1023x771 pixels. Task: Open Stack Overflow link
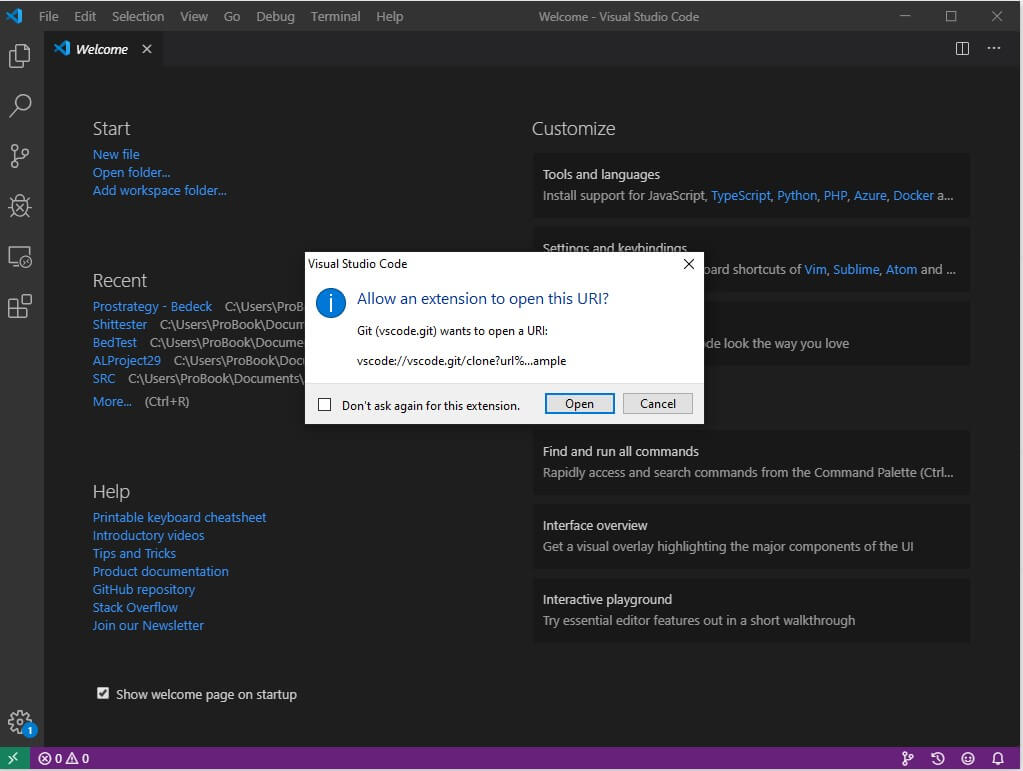click(135, 607)
